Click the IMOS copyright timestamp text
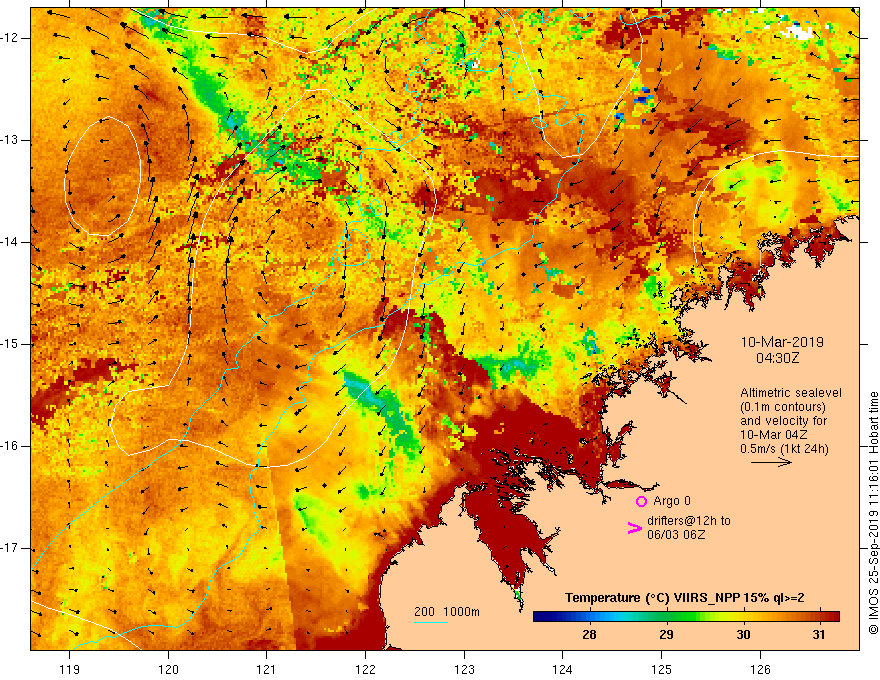 [873, 513]
